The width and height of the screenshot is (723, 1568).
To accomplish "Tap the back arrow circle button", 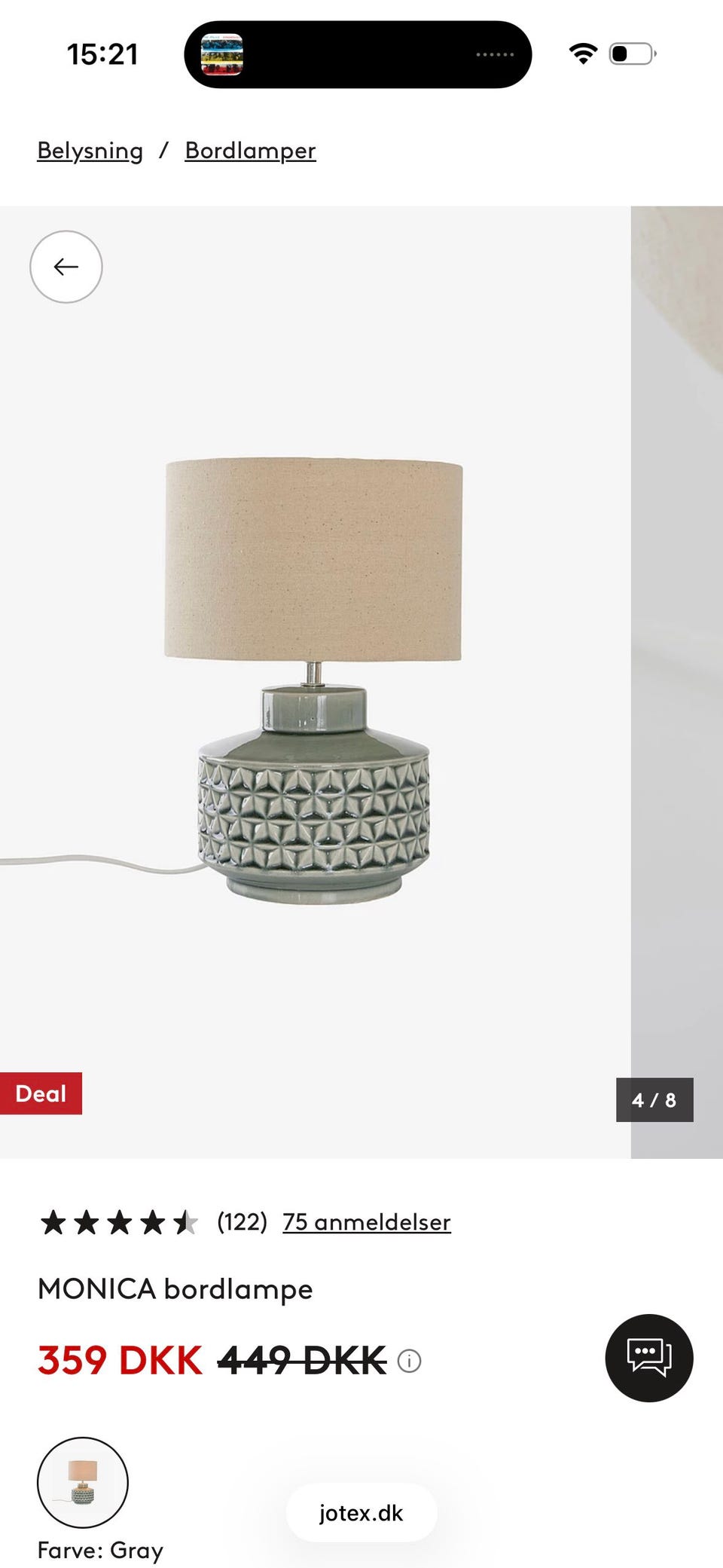I will (66, 267).
